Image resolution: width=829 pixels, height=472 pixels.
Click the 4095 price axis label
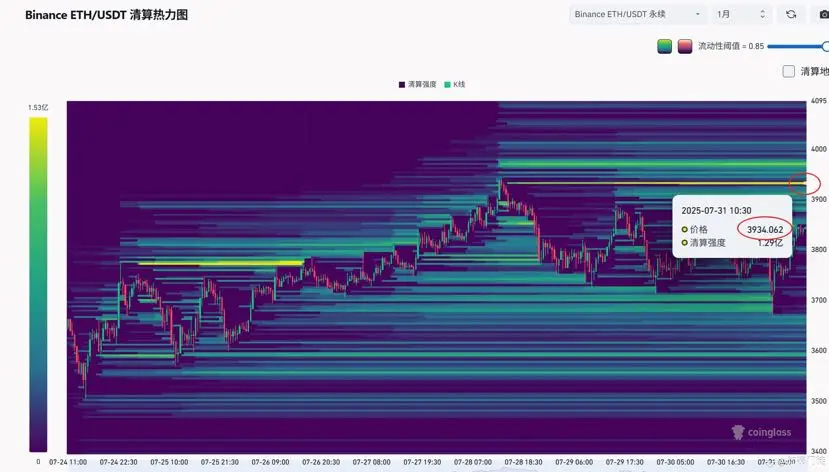pyautogui.click(x=818, y=100)
